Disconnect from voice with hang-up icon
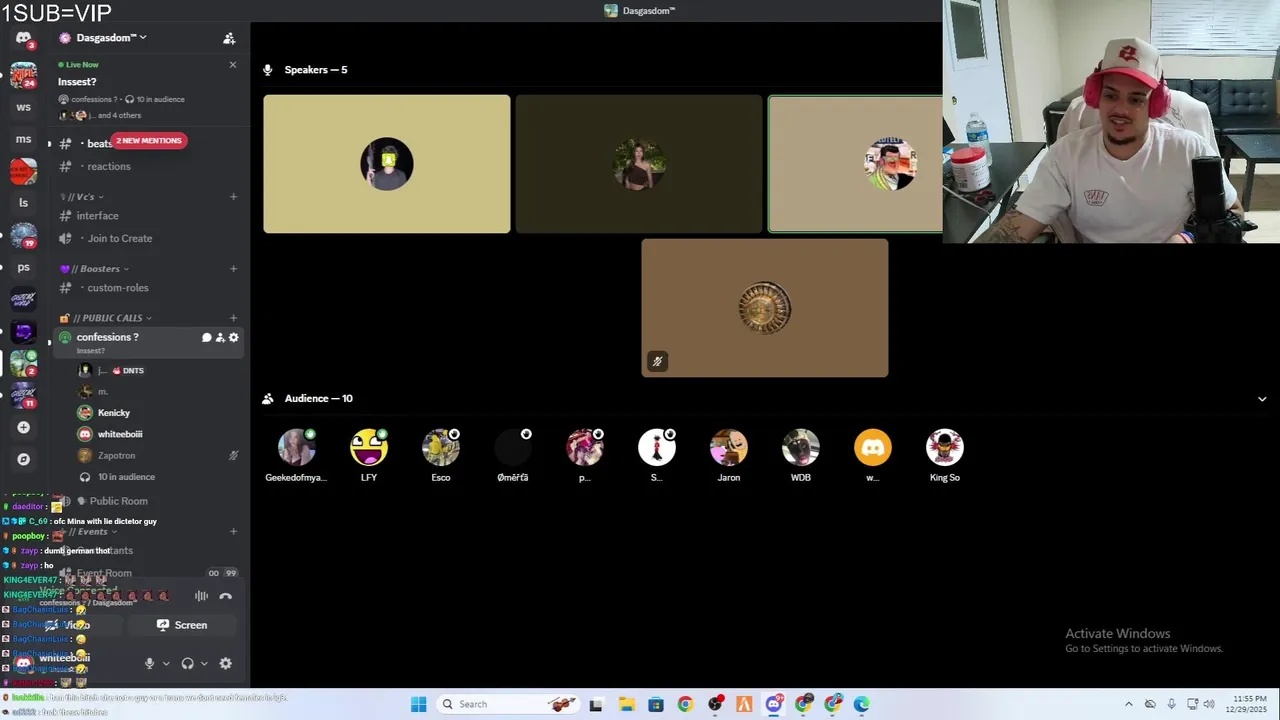1280x720 pixels. (x=226, y=596)
